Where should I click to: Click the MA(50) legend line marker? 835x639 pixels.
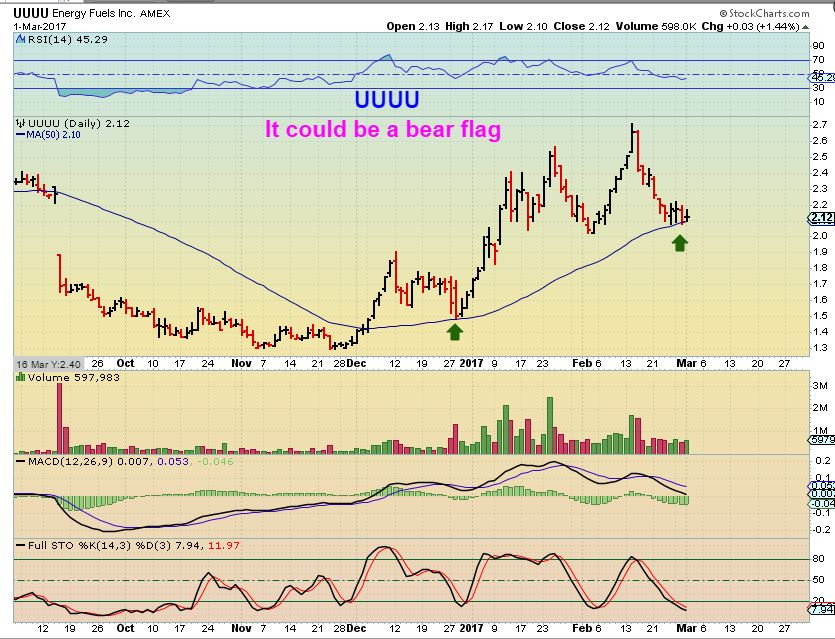(21, 135)
